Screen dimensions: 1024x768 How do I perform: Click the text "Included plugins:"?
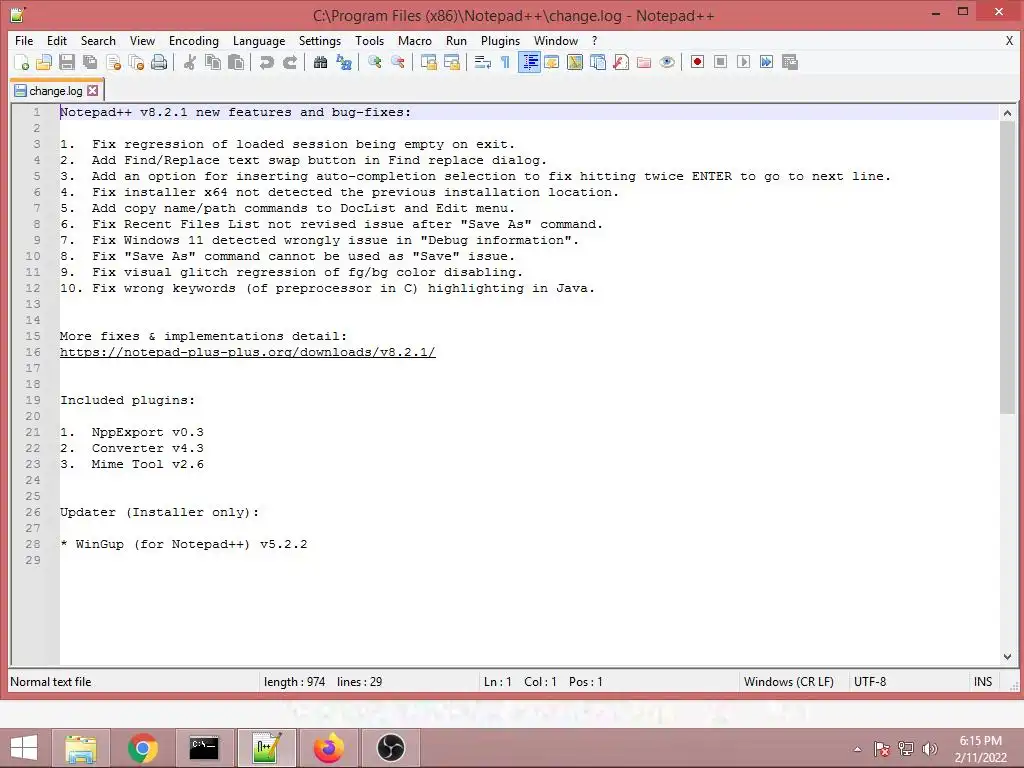127,400
